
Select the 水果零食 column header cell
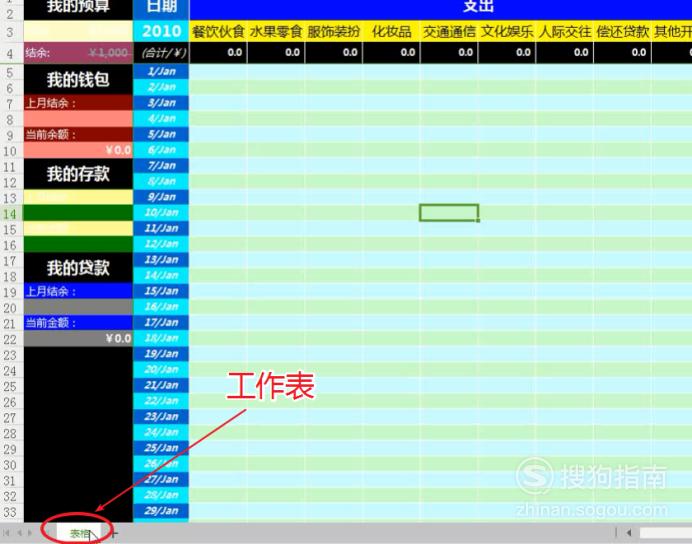click(276, 31)
